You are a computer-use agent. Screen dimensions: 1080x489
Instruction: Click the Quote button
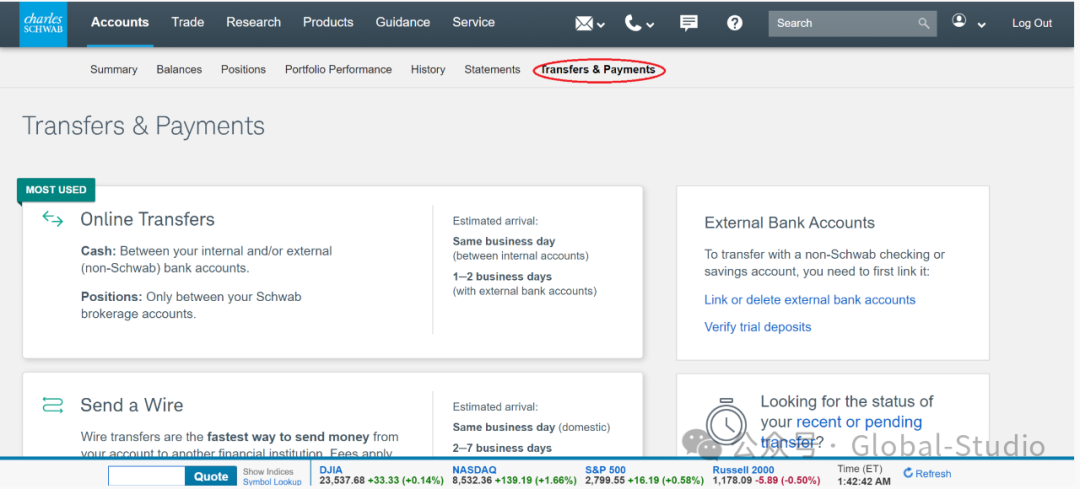211,477
